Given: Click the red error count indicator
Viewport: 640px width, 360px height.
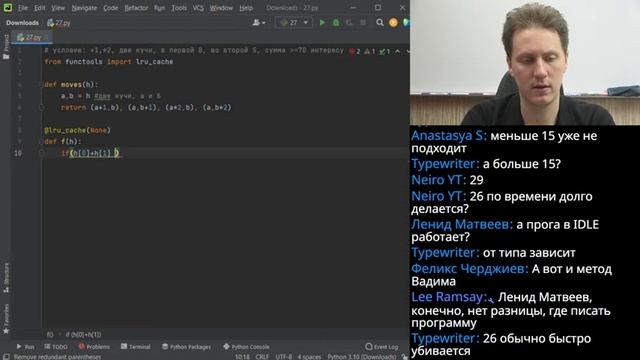Looking at the screenshot, I should pos(355,51).
